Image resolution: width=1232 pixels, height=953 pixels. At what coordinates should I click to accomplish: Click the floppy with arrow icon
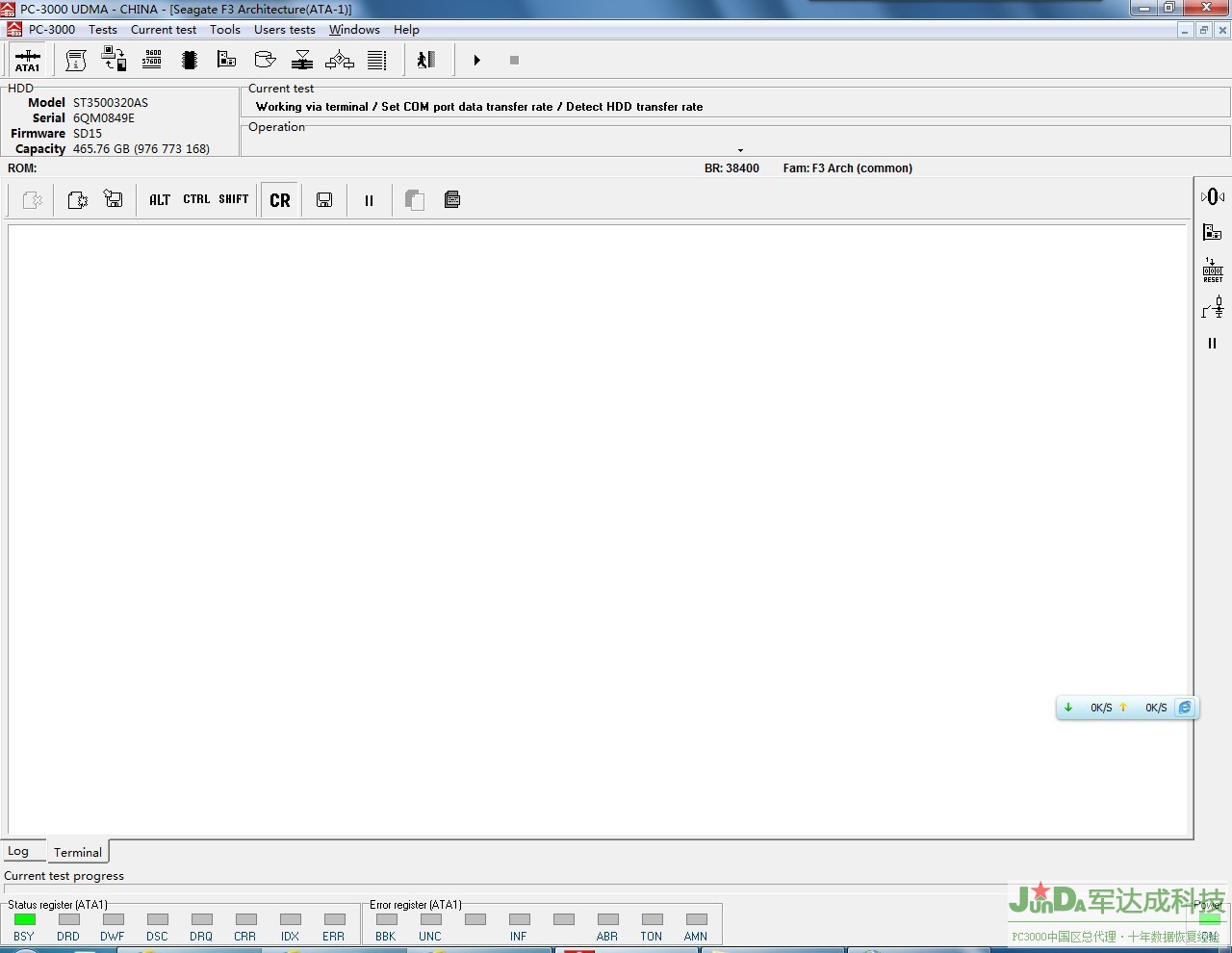click(114, 199)
